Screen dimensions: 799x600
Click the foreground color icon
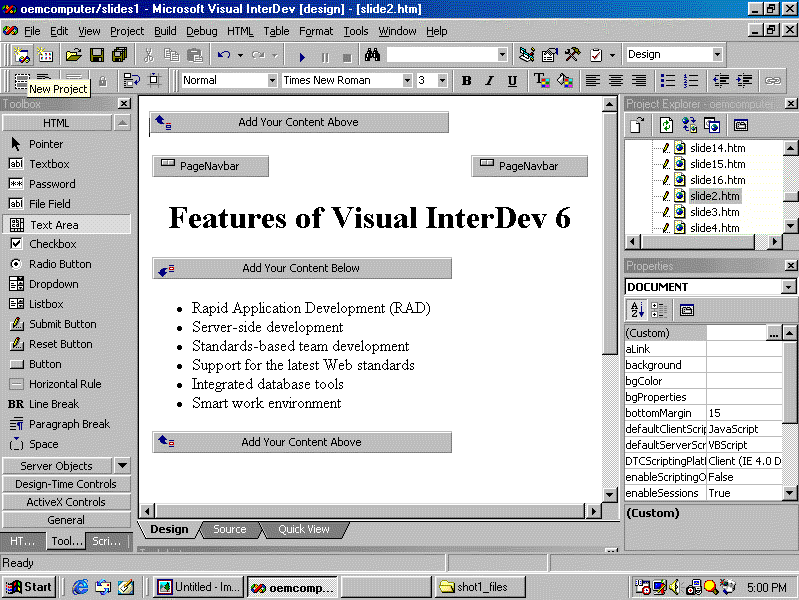click(x=541, y=80)
